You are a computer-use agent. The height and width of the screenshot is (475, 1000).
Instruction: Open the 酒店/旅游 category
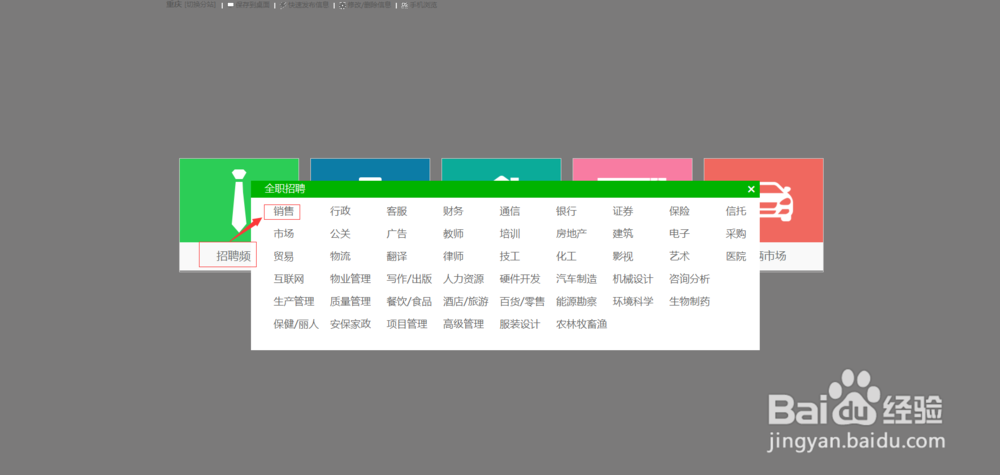[x=466, y=302]
